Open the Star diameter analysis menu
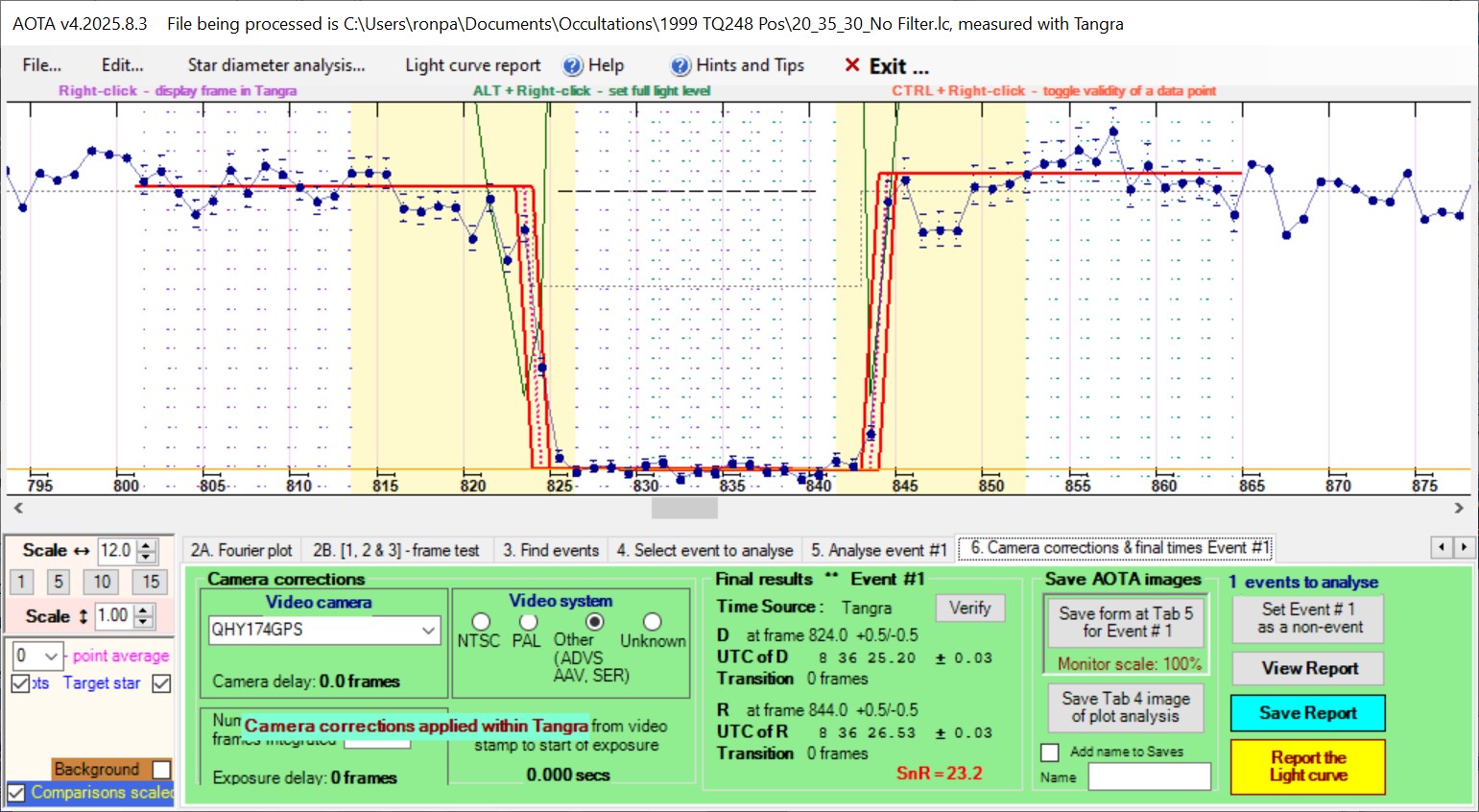 pyautogui.click(x=276, y=65)
